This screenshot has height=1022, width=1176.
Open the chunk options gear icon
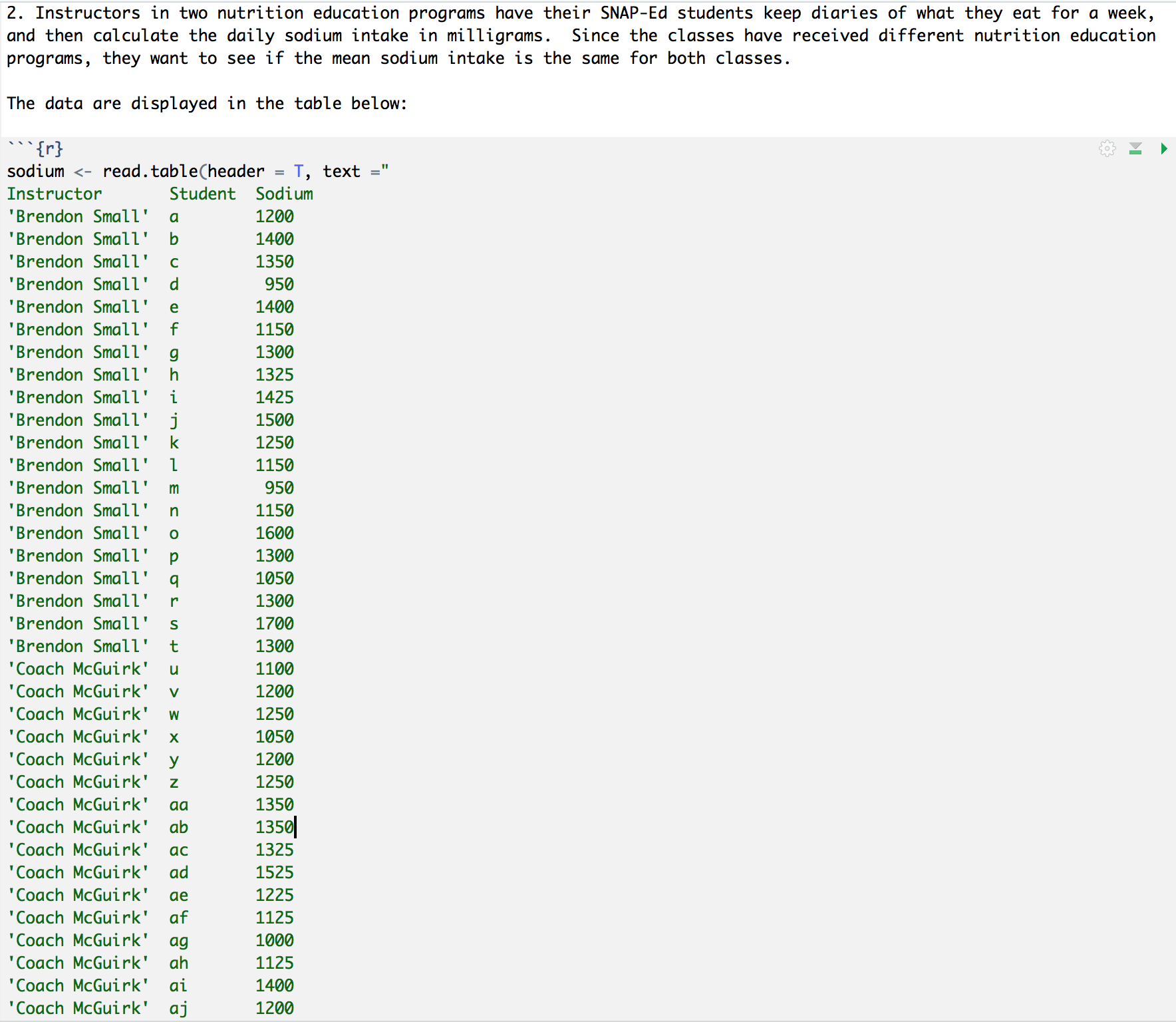coord(1107,149)
